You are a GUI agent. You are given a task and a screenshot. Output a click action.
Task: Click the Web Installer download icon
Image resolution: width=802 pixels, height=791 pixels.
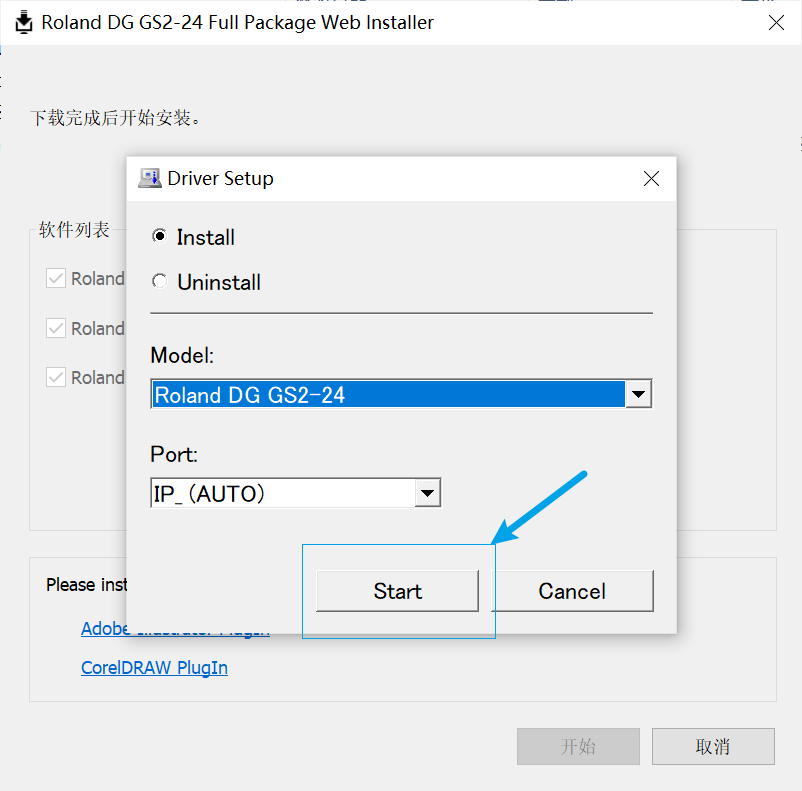24,22
